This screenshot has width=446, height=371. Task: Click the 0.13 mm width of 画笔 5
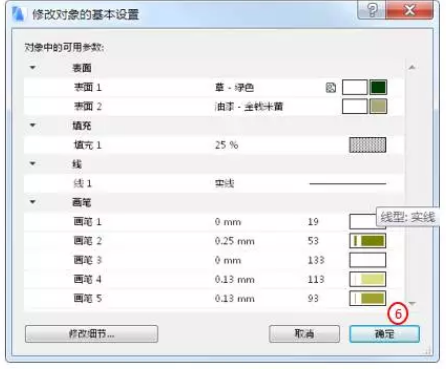234,299
